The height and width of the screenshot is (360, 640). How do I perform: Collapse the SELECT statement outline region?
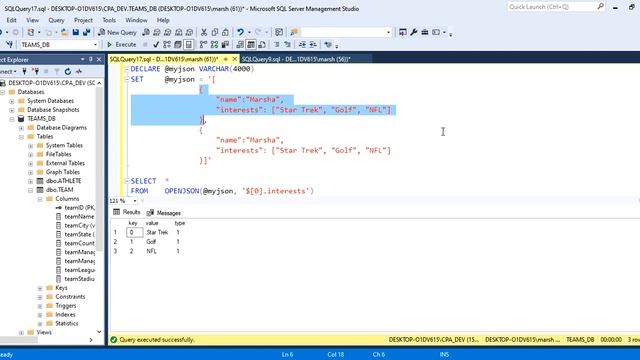click(x=127, y=181)
